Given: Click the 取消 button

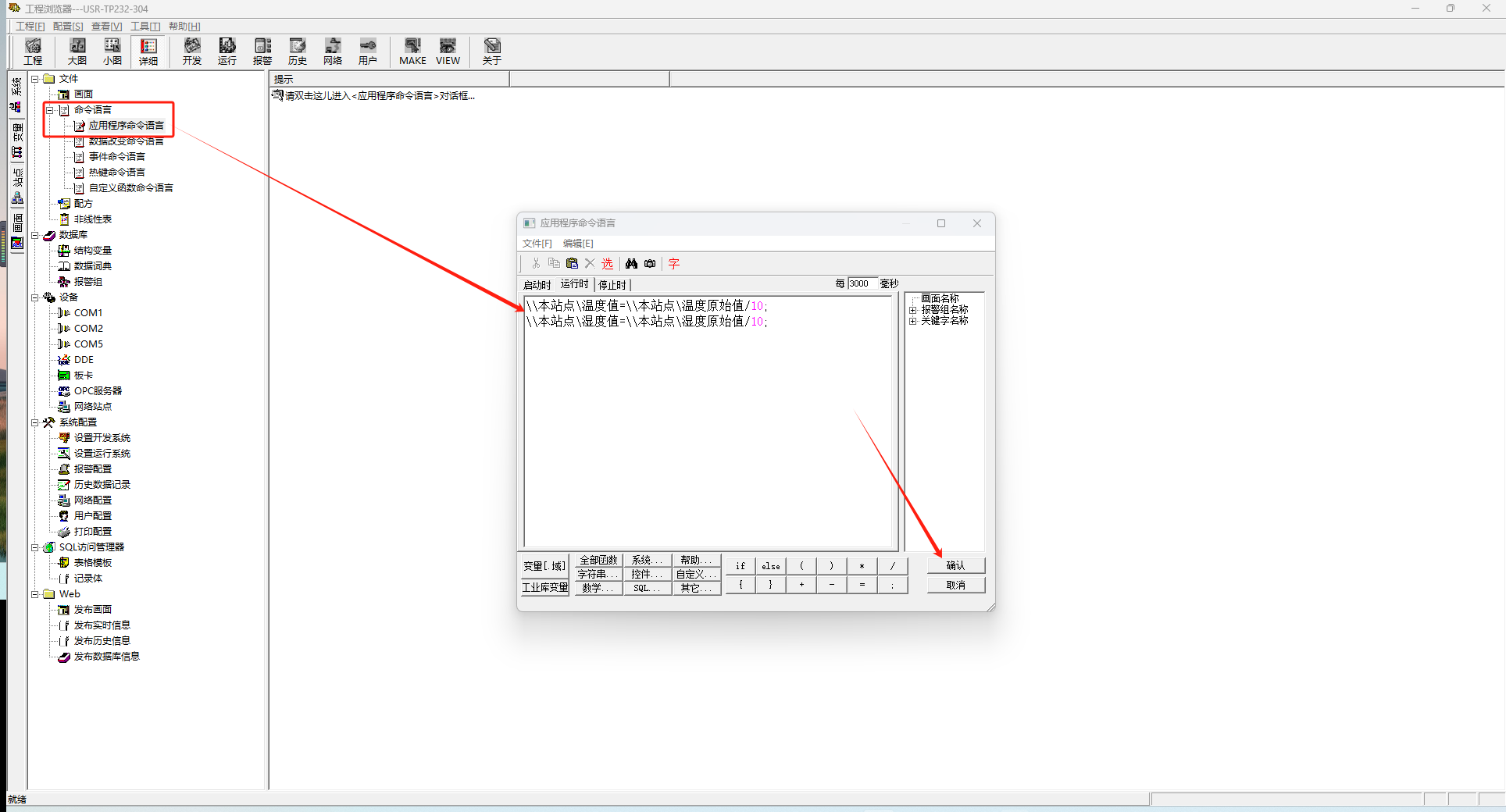Looking at the screenshot, I should click(x=956, y=585).
